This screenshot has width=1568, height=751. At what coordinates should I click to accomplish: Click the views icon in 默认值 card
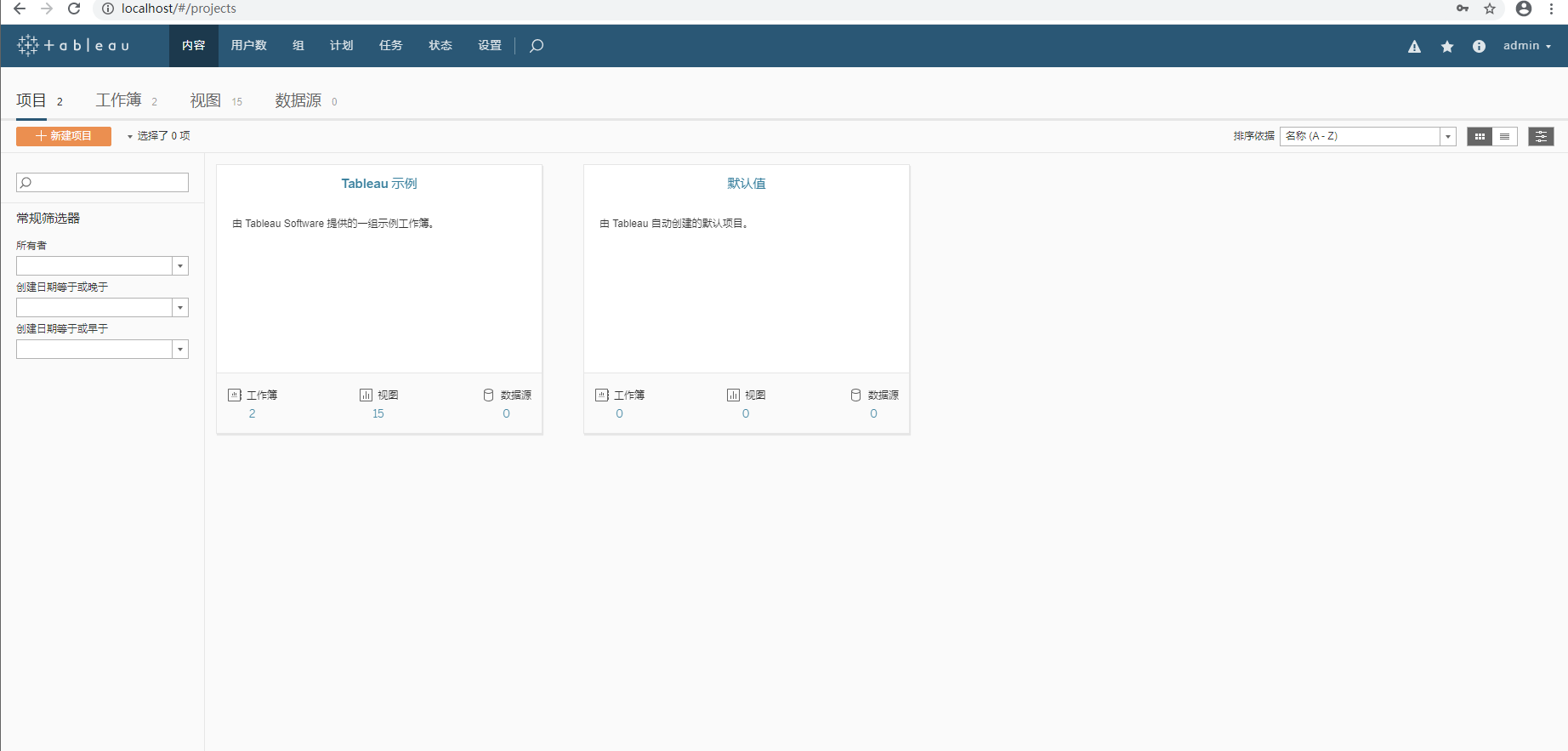(733, 395)
